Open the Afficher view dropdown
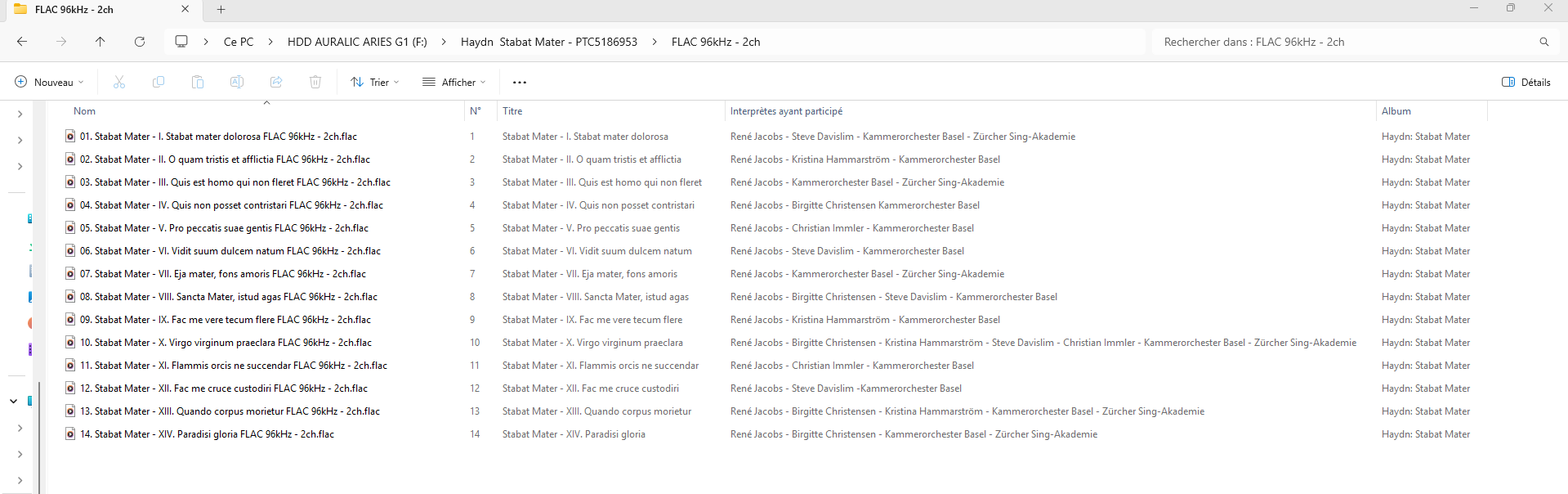This screenshot has width=1568, height=494. [x=454, y=82]
